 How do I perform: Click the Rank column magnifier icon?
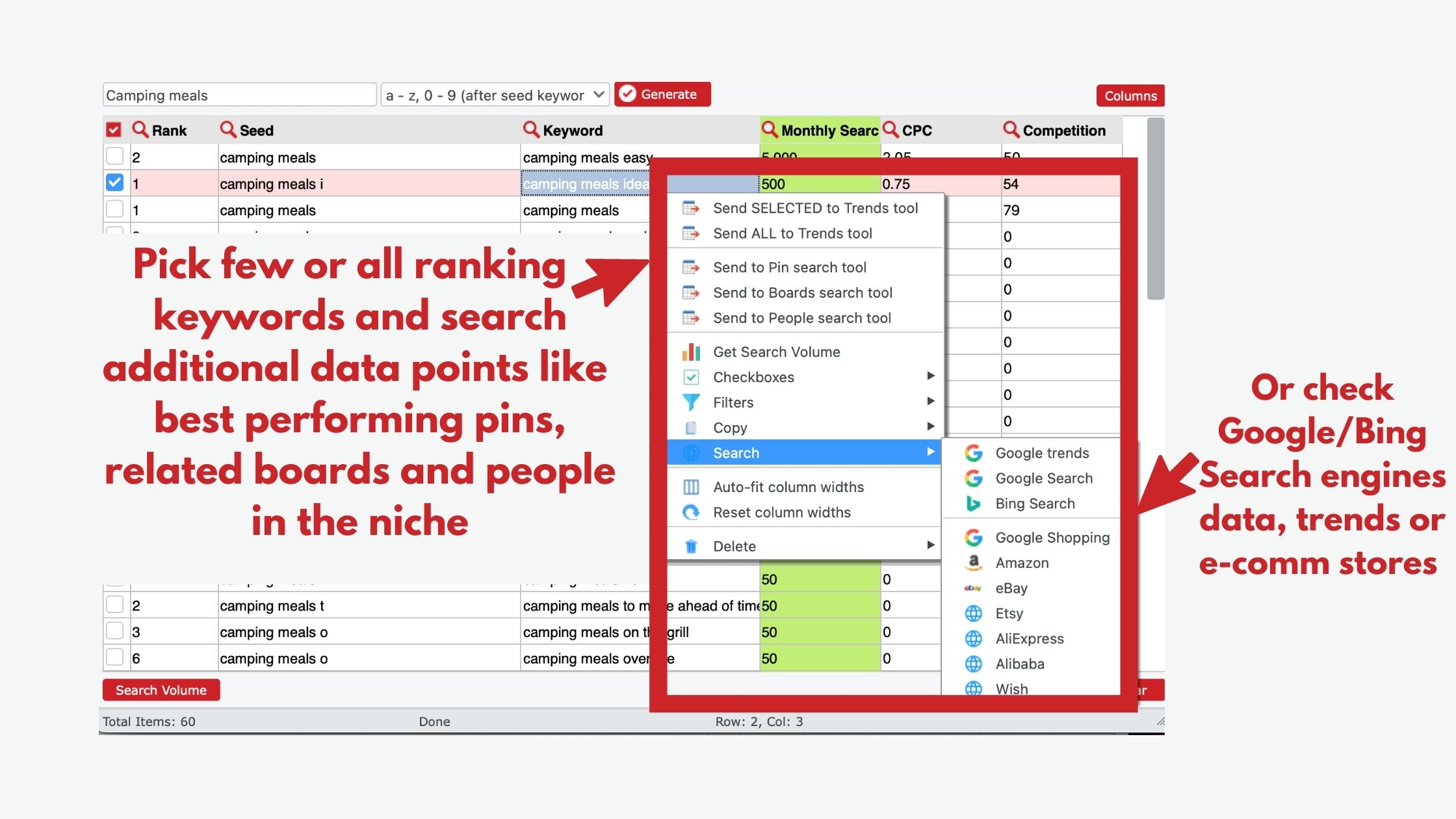(140, 129)
